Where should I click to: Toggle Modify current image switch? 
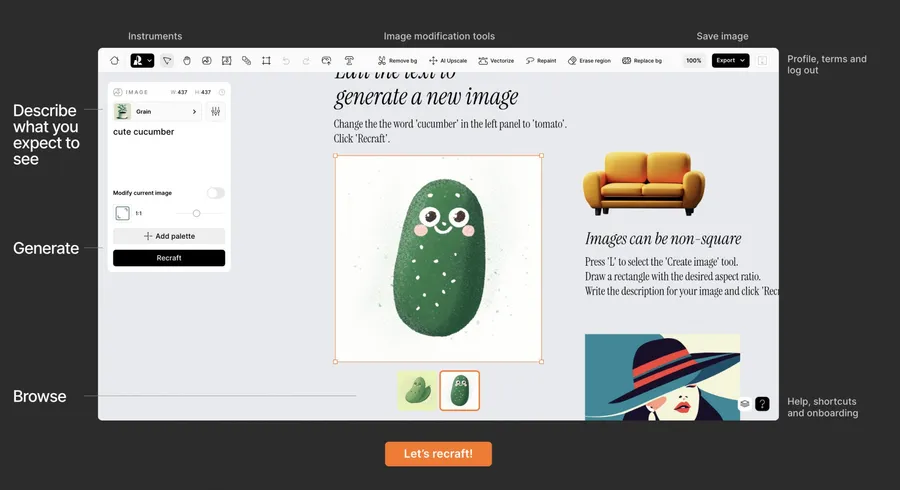click(x=216, y=193)
